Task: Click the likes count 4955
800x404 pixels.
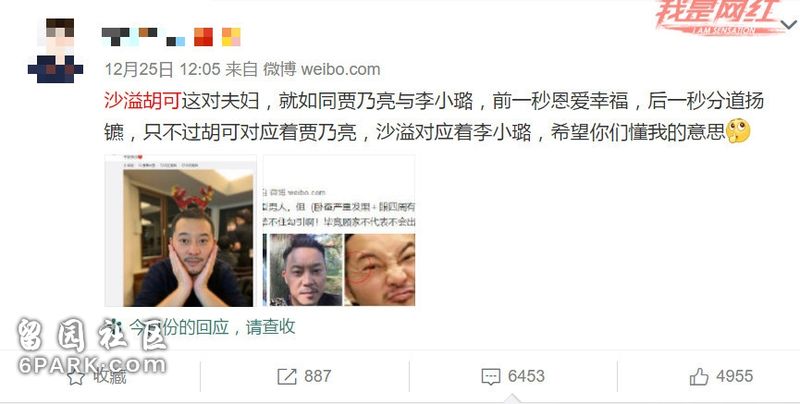Action: [734, 376]
